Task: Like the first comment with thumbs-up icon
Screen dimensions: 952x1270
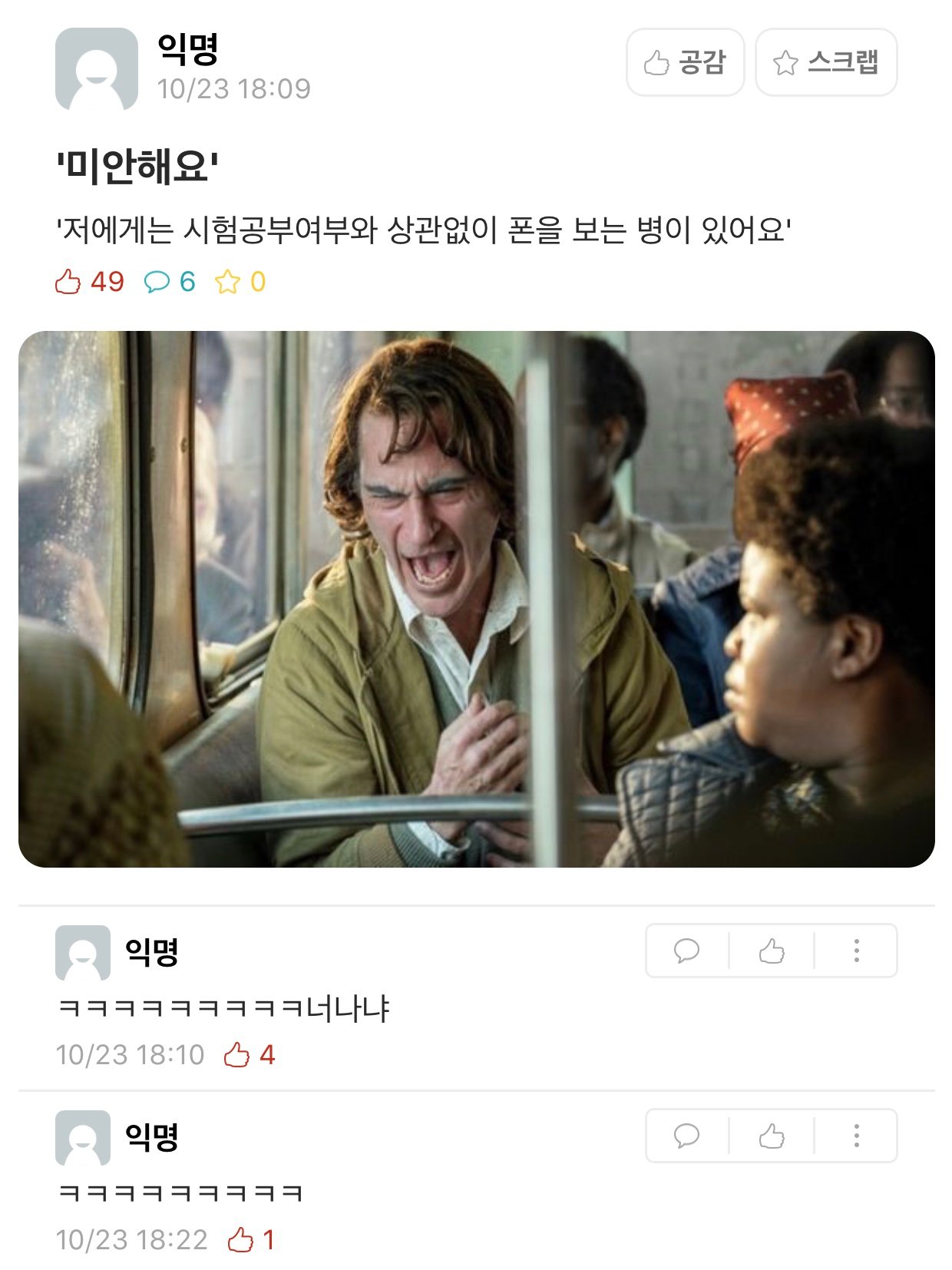Action: 772,951
